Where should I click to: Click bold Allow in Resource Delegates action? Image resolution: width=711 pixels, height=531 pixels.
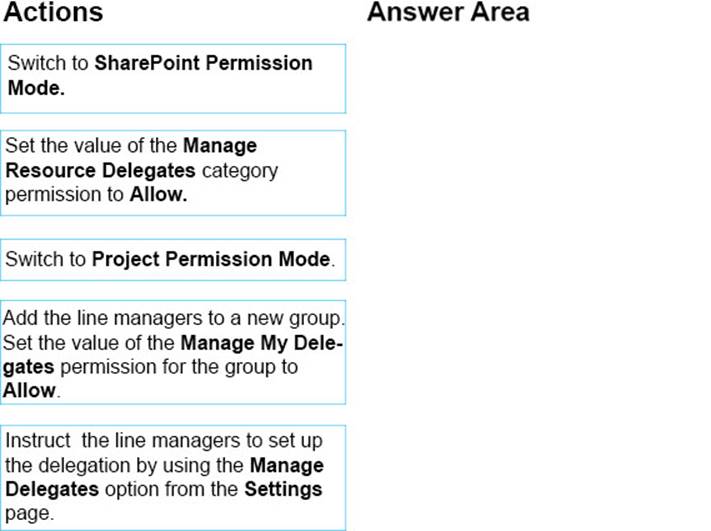coord(158,195)
